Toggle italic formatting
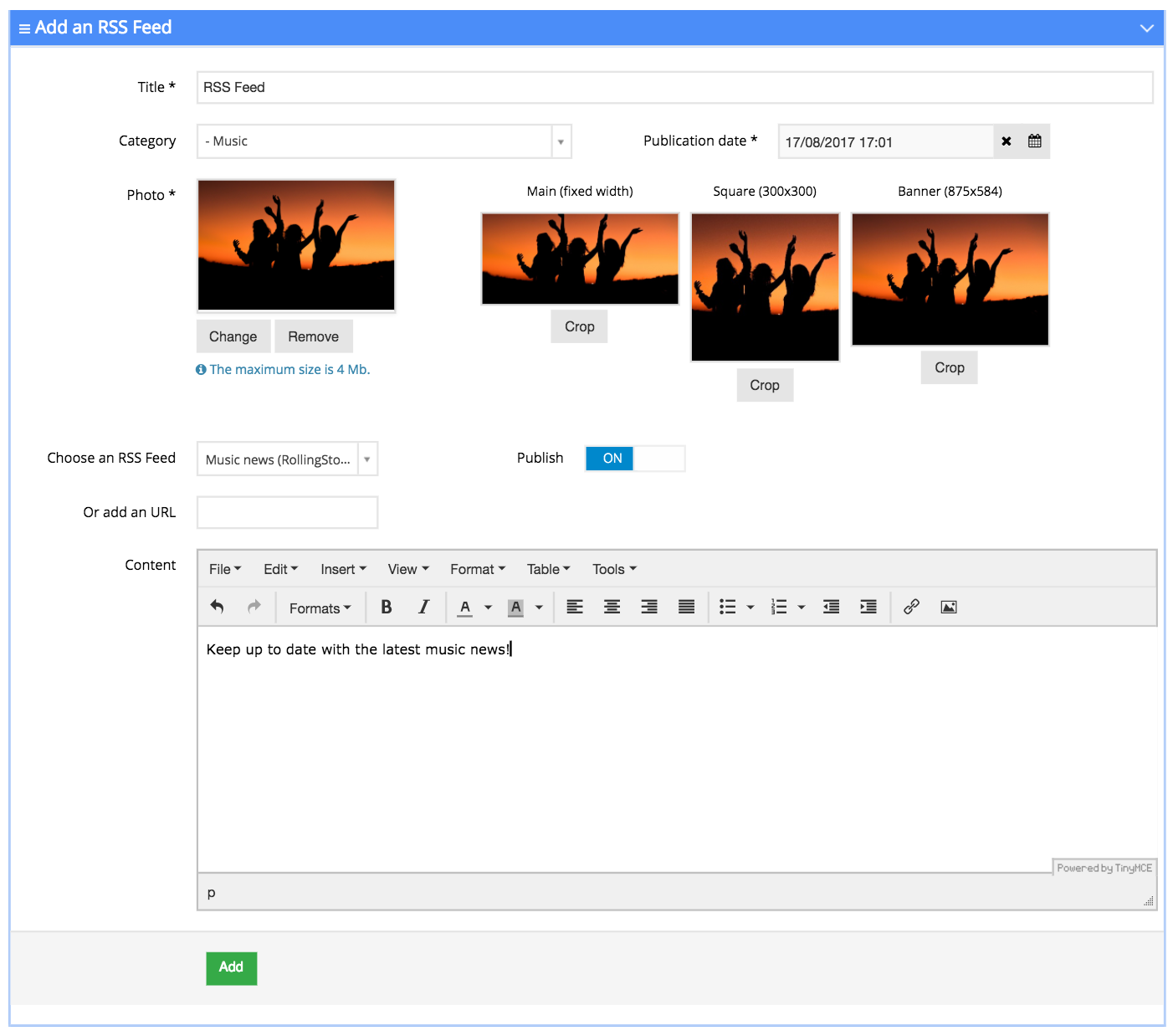The height and width of the screenshot is (1036, 1173). [x=424, y=608]
